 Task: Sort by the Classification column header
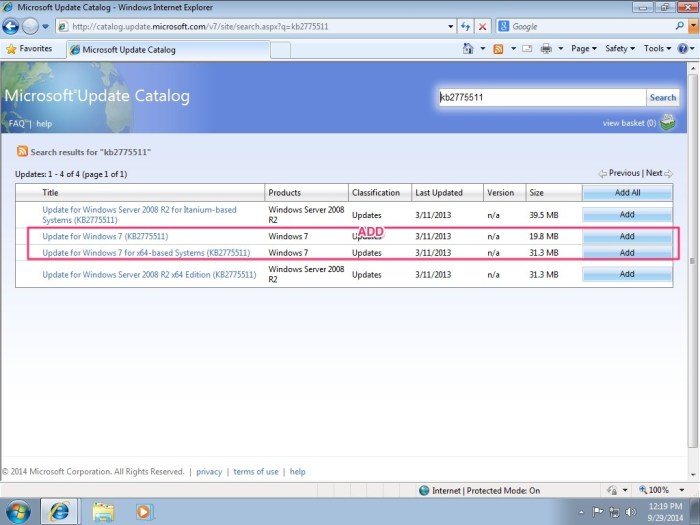pos(375,192)
